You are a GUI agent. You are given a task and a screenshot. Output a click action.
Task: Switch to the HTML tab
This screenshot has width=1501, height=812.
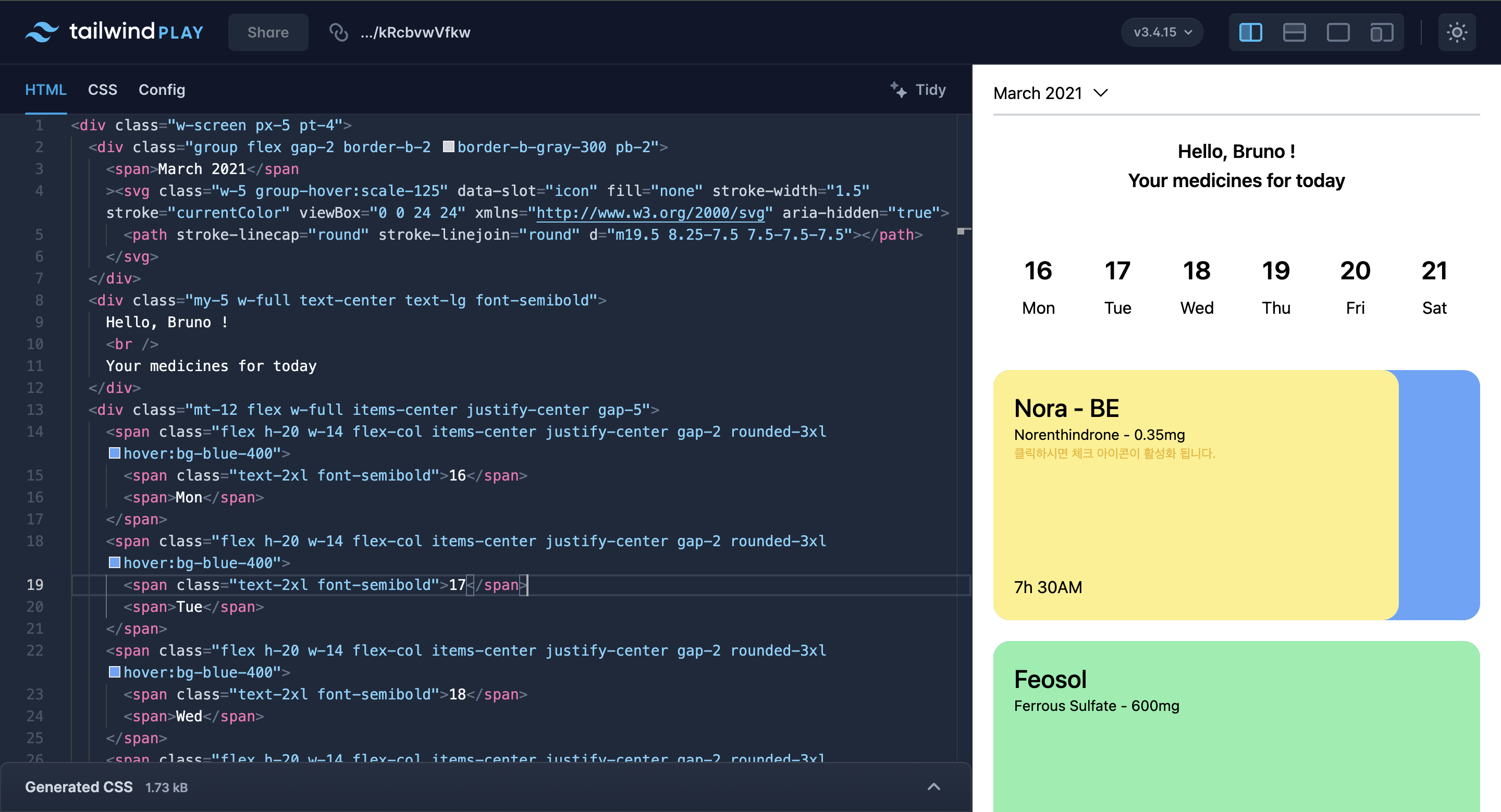point(45,90)
